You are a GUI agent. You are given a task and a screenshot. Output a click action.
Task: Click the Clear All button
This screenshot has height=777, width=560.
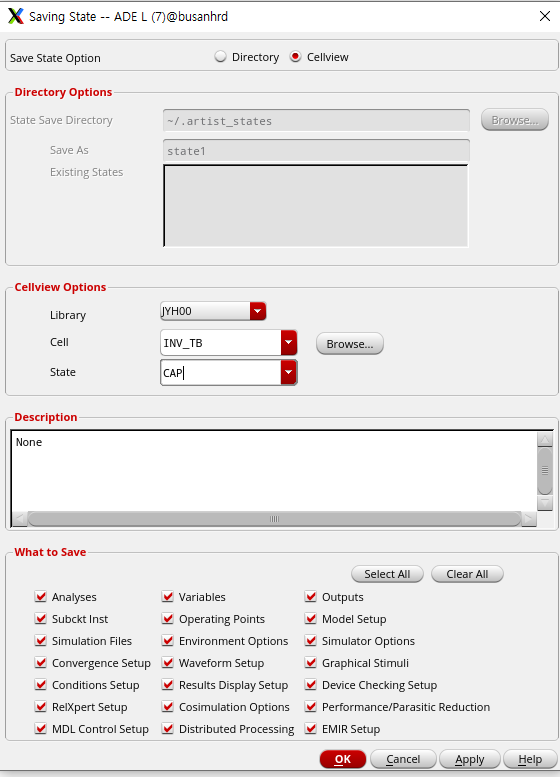pos(467,574)
